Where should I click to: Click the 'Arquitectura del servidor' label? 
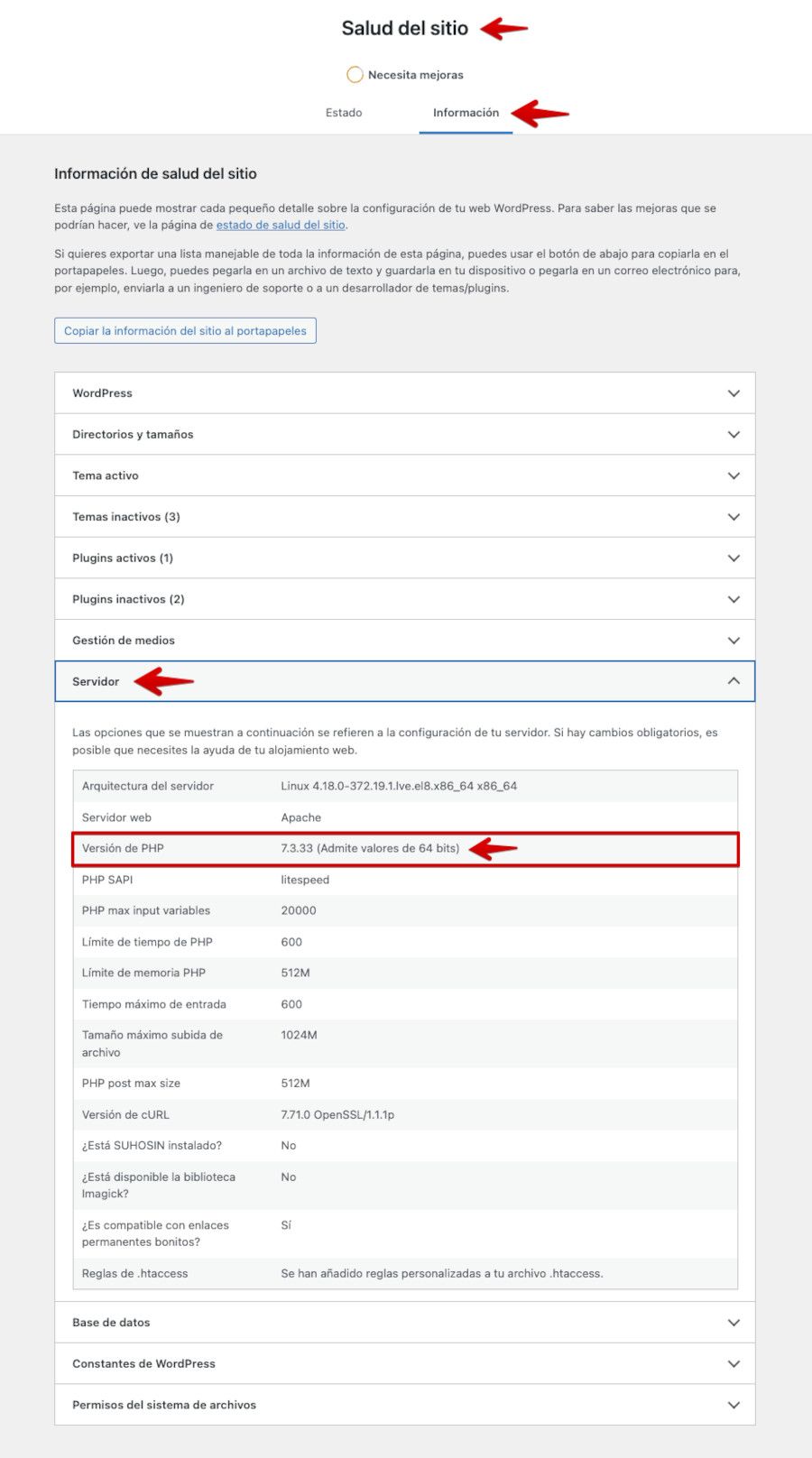(x=148, y=786)
